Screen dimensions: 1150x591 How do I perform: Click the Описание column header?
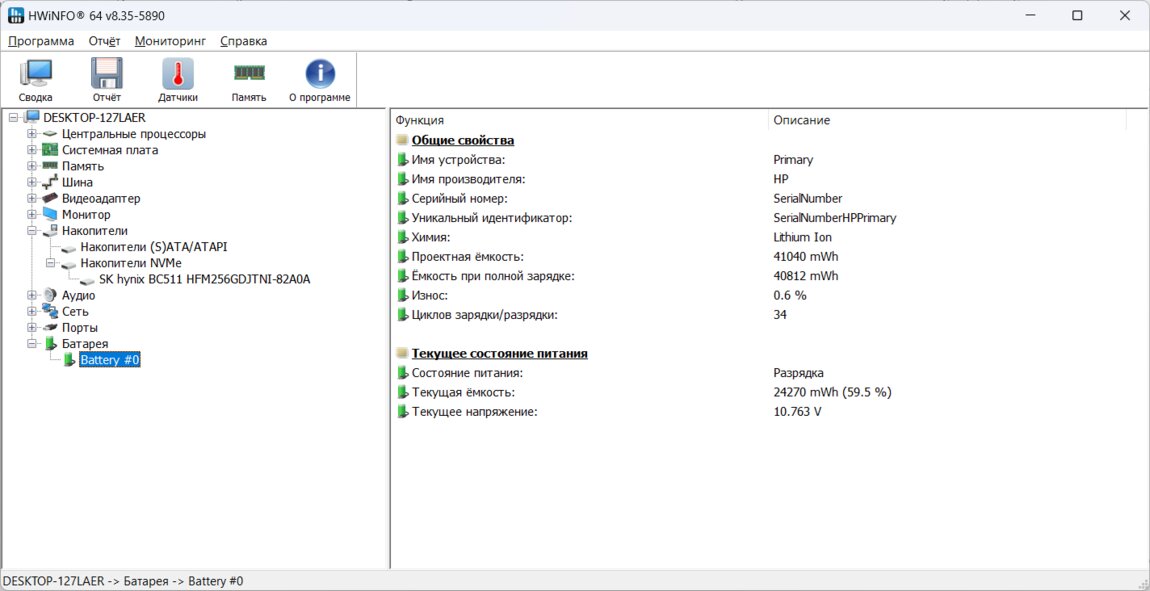tap(801, 120)
